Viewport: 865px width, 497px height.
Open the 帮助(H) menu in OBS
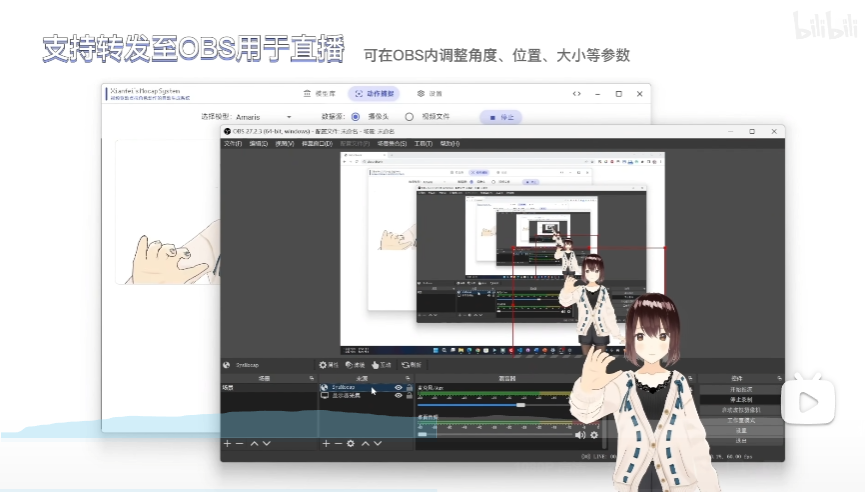click(x=450, y=143)
